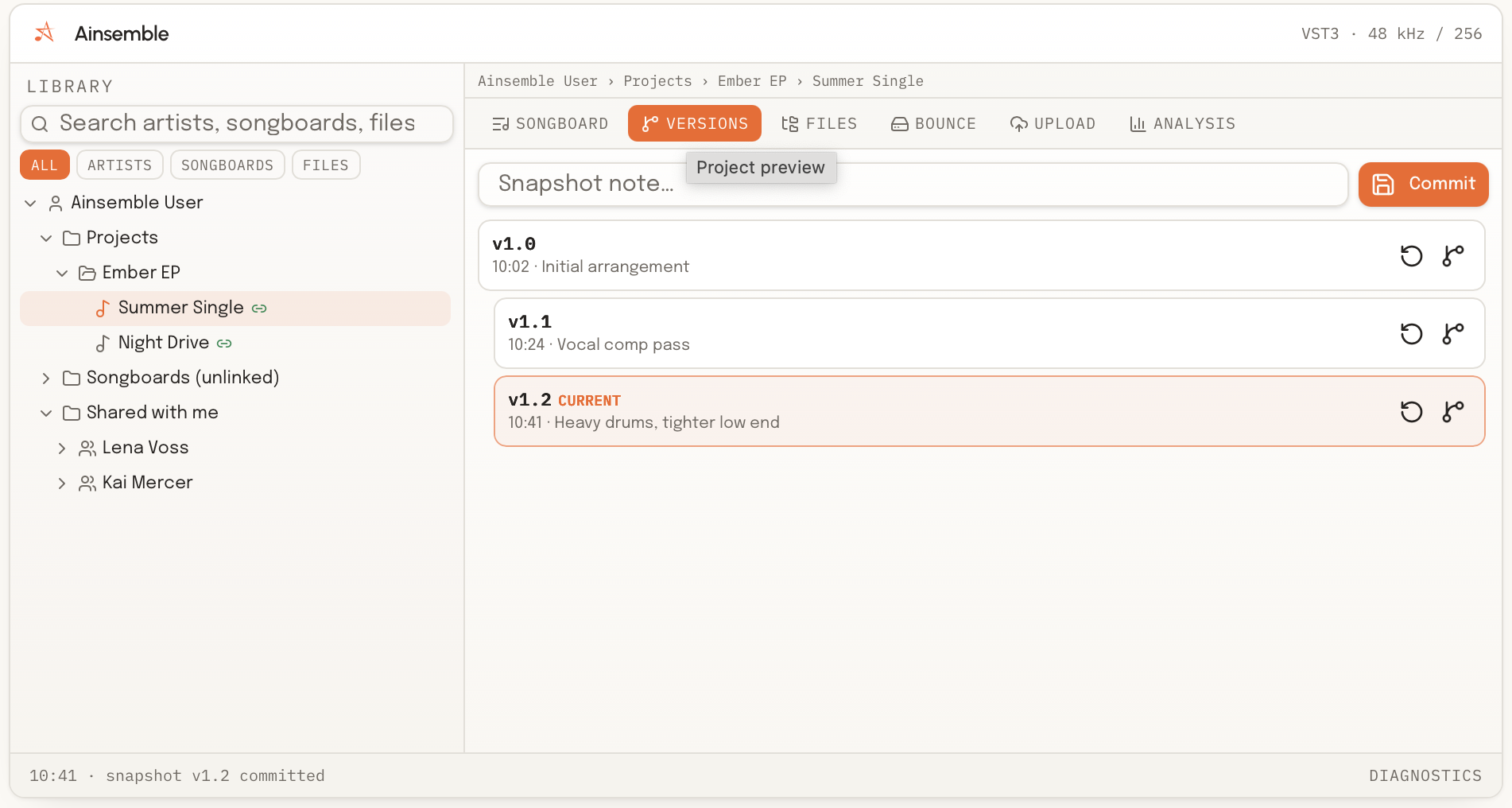The image size is (1512, 808).
Task: Filter library by SONGBOARDS
Action: point(227,165)
